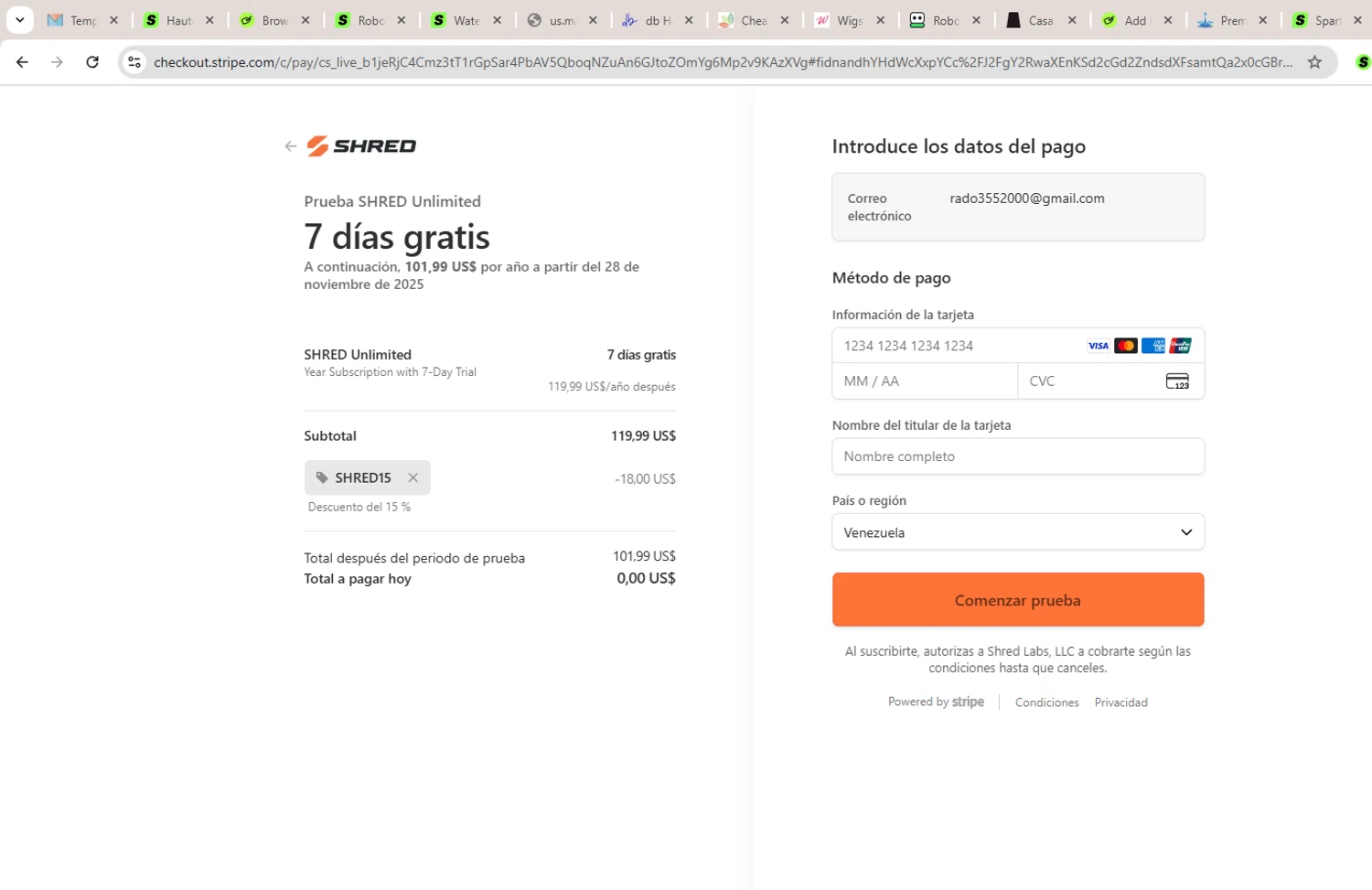Close the 'Spar' tab
The width and height of the screenshot is (1372, 890).
click(1358, 20)
